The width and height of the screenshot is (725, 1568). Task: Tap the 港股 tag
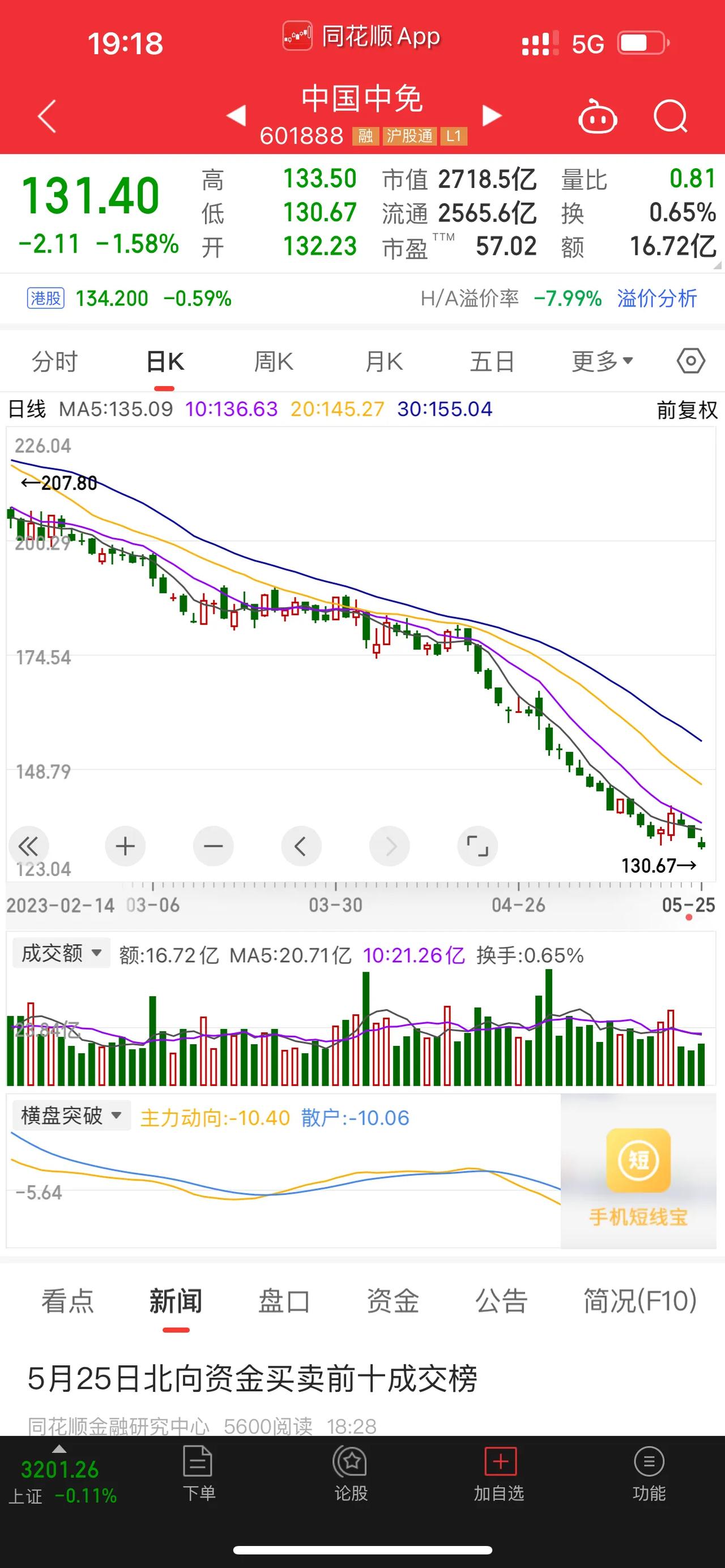(x=46, y=298)
